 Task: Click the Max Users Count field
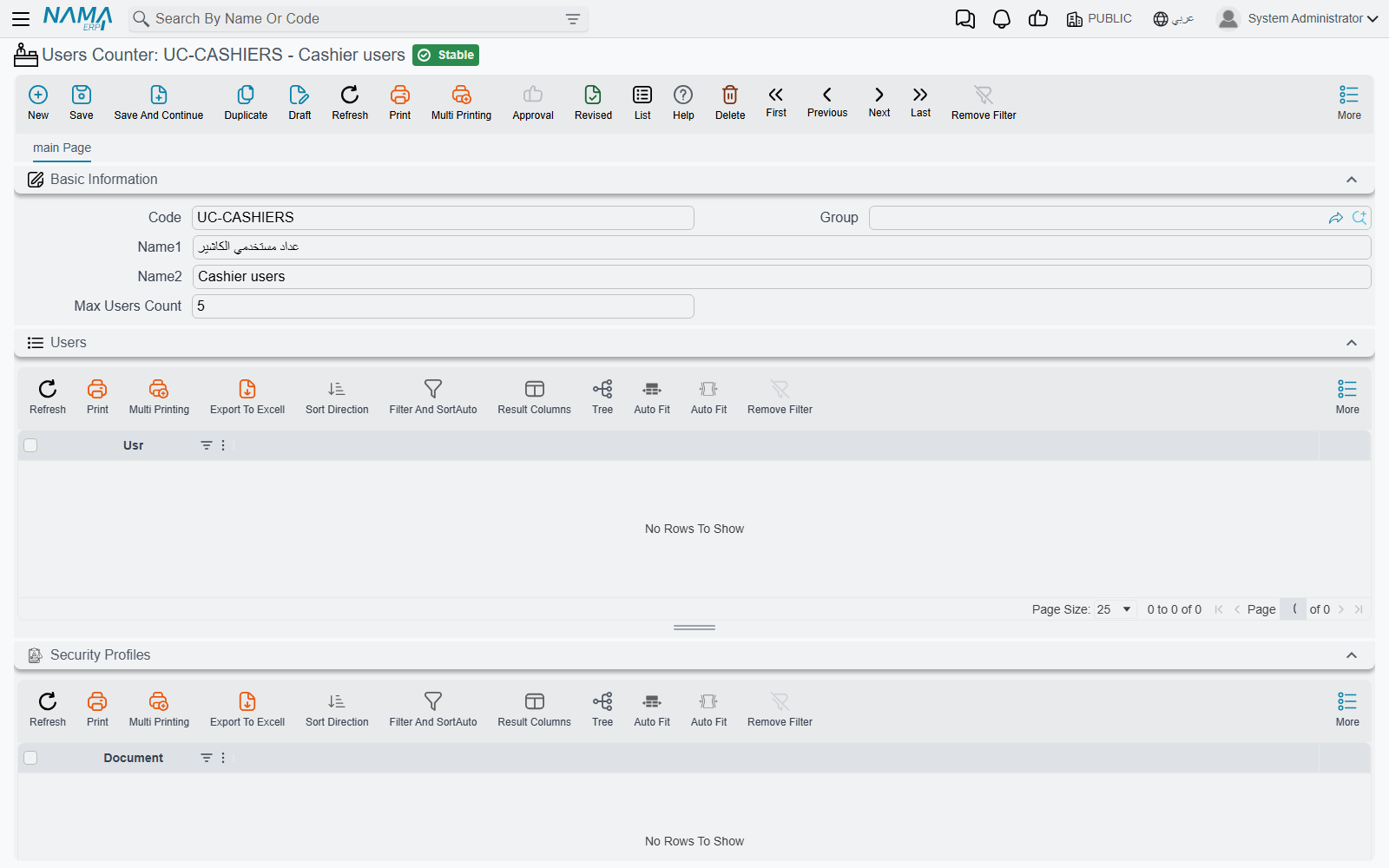[x=443, y=306]
